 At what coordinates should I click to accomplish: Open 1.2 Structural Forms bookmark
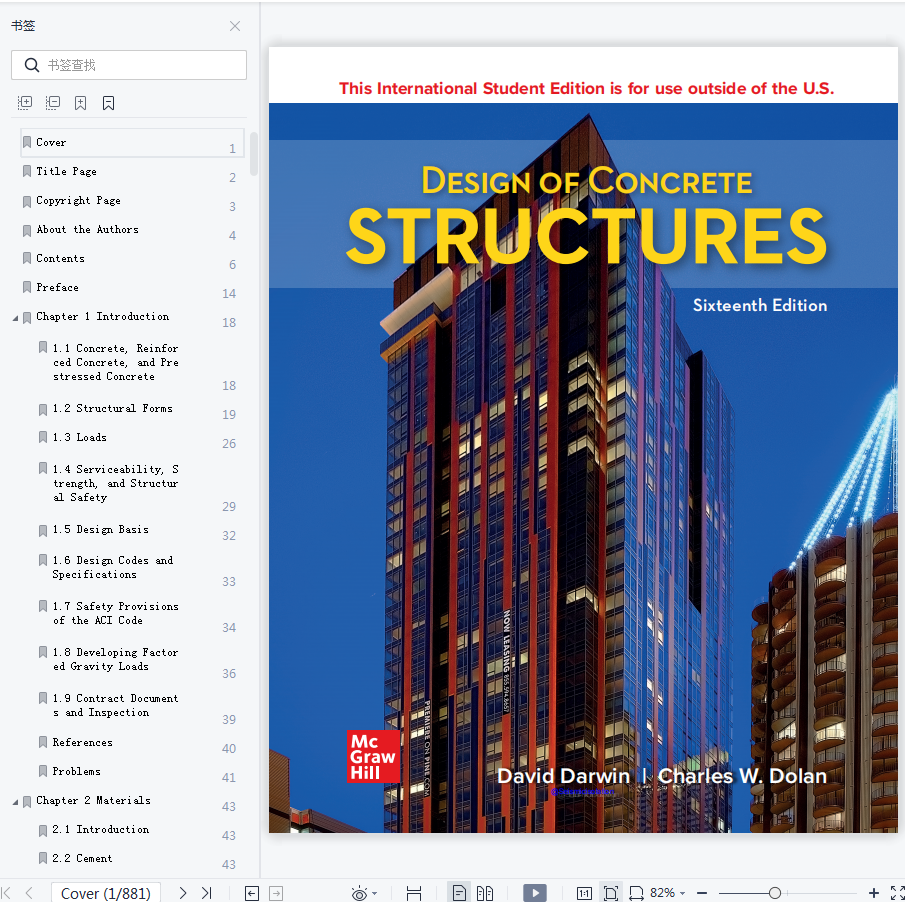click(113, 408)
